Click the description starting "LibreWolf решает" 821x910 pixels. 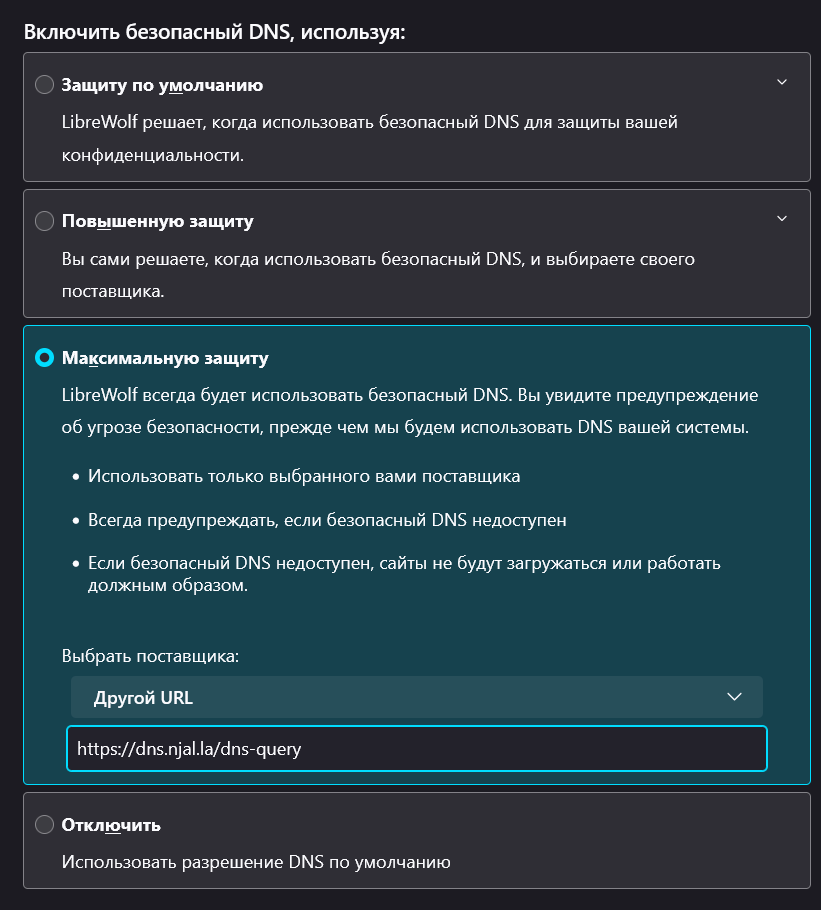click(x=370, y=124)
